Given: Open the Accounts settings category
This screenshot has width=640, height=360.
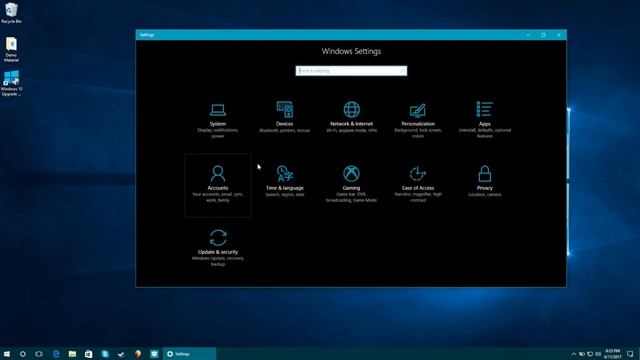Looking at the screenshot, I should 218,185.
